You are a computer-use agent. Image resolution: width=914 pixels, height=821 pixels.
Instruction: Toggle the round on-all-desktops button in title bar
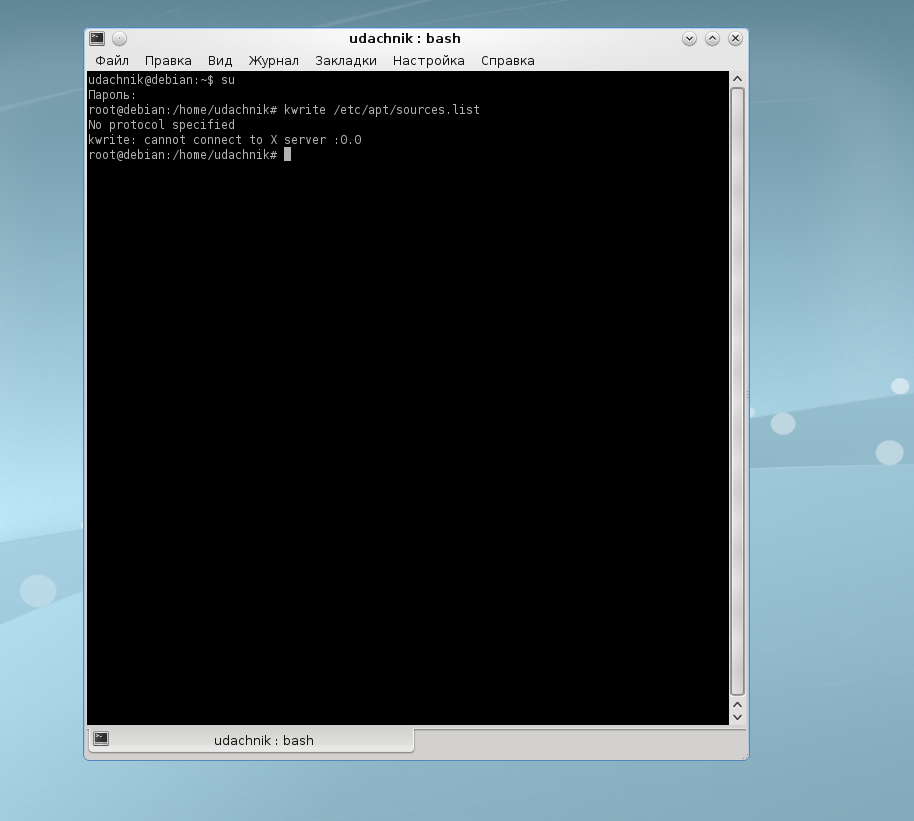pos(119,39)
